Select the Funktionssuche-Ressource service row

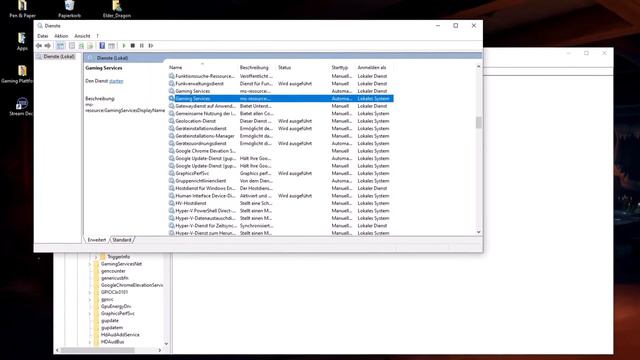coord(281,76)
